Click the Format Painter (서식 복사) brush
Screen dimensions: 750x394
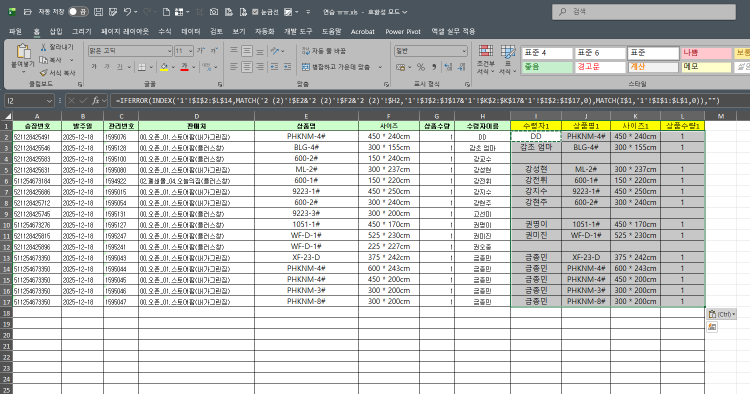pyautogui.click(x=57, y=73)
